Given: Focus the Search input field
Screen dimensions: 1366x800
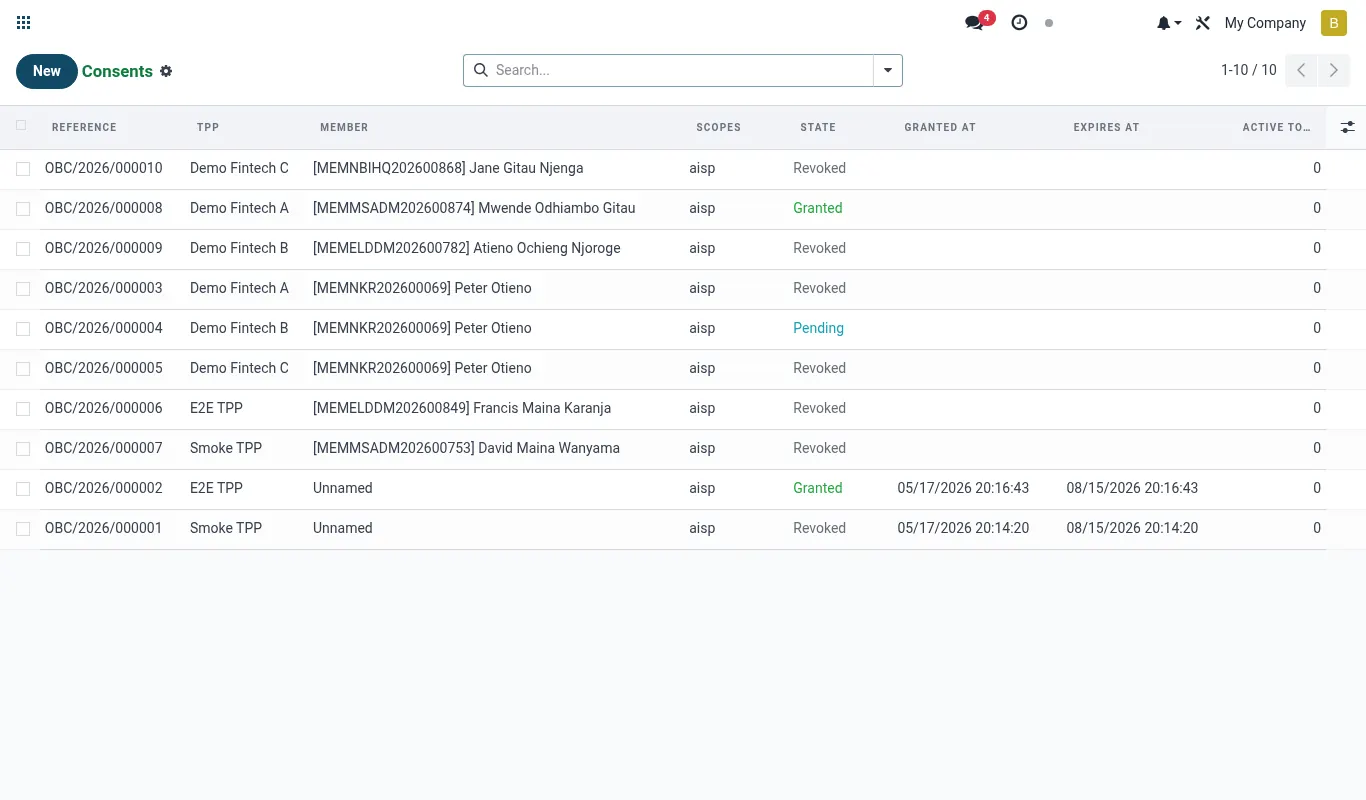Looking at the screenshot, I should pos(680,70).
